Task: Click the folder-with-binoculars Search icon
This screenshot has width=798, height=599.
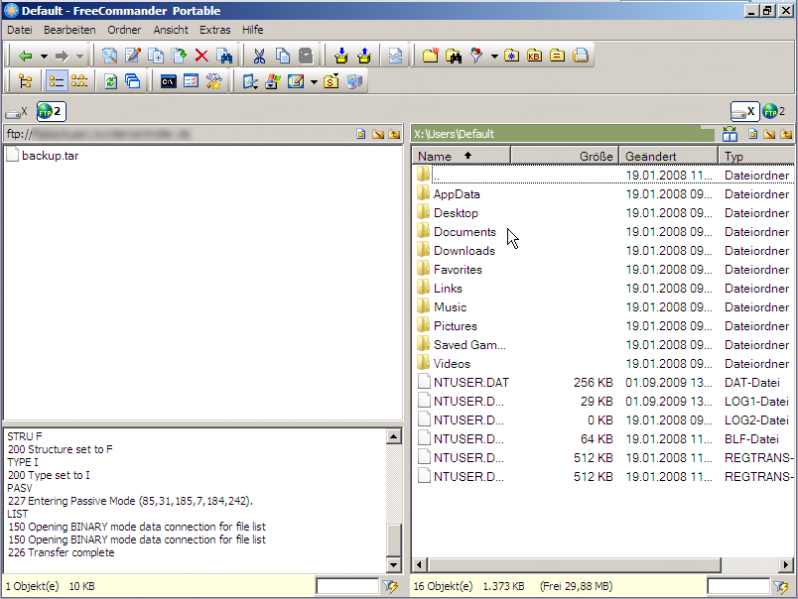Action: pos(453,55)
